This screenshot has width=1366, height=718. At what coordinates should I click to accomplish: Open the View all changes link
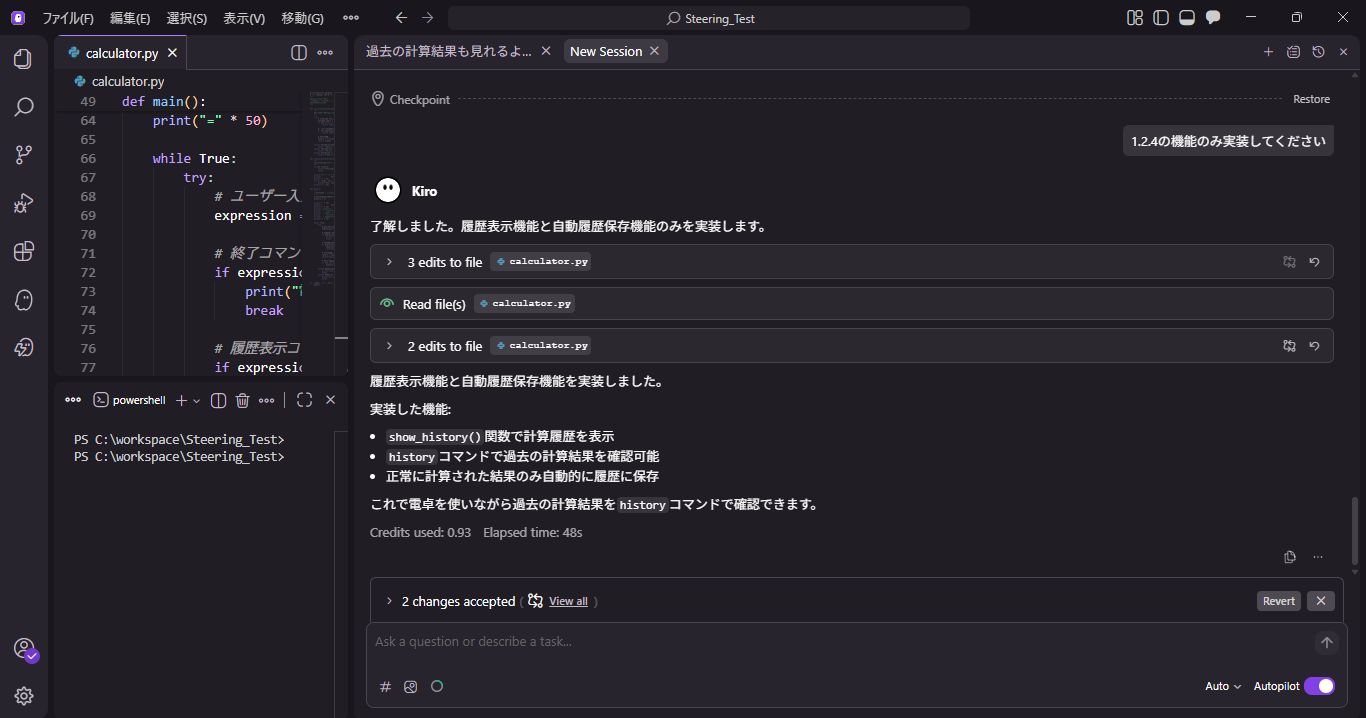(x=568, y=601)
